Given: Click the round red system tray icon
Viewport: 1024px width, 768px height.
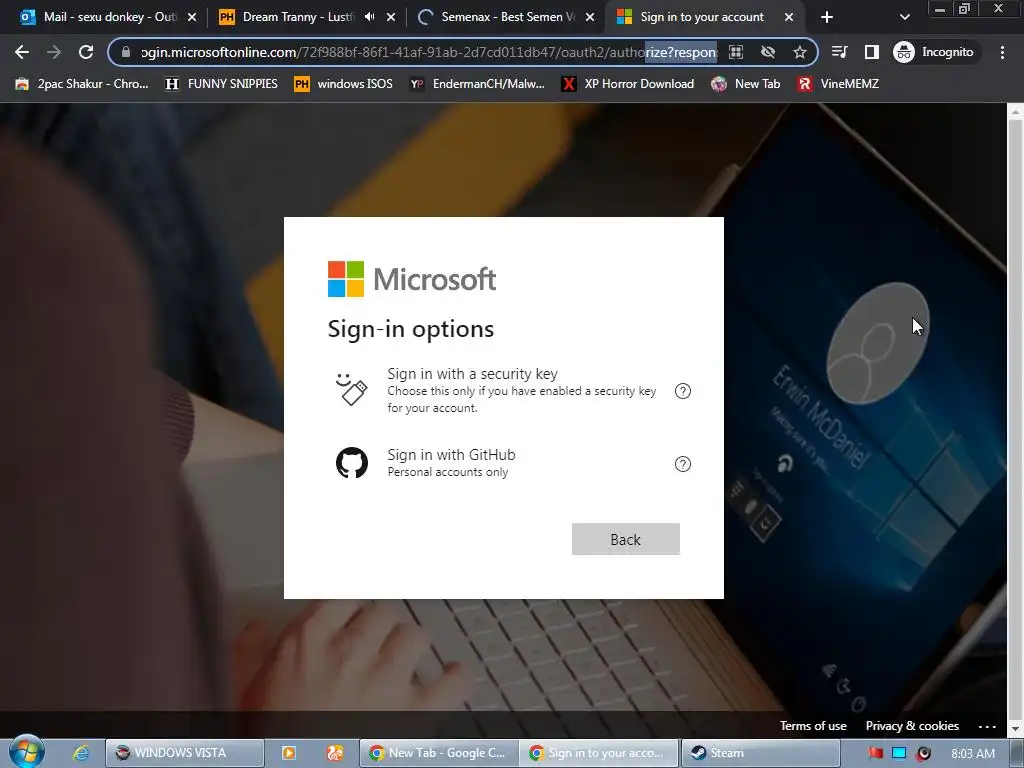Looking at the screenshot, I should [923, 753].
